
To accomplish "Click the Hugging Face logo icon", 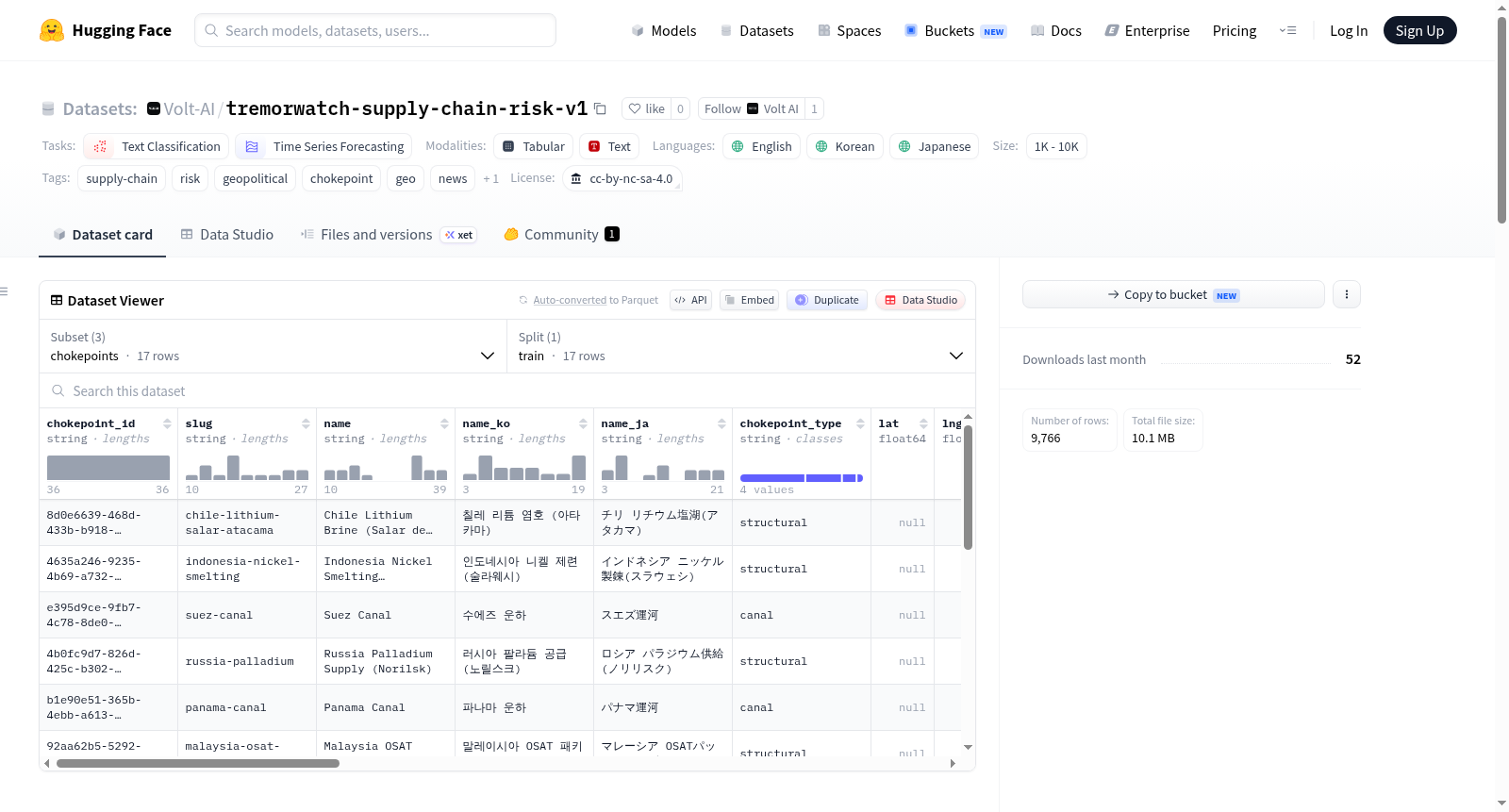I will tap(52, 30).
